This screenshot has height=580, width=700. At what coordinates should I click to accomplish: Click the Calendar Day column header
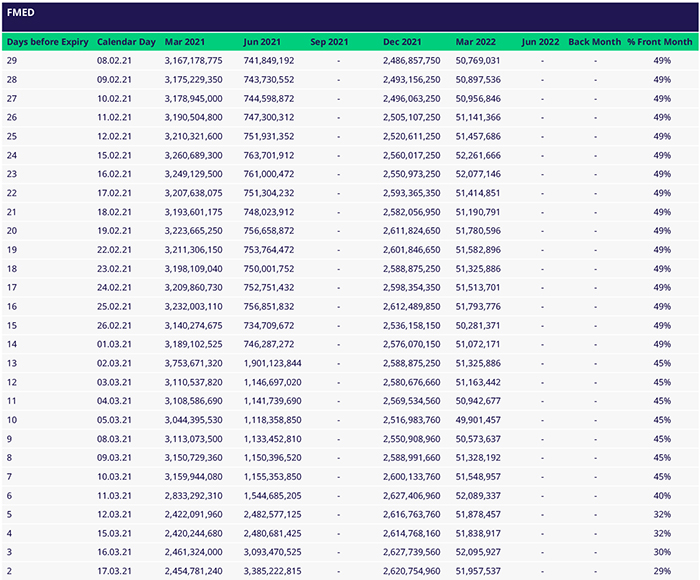click(x=127, y=43)
